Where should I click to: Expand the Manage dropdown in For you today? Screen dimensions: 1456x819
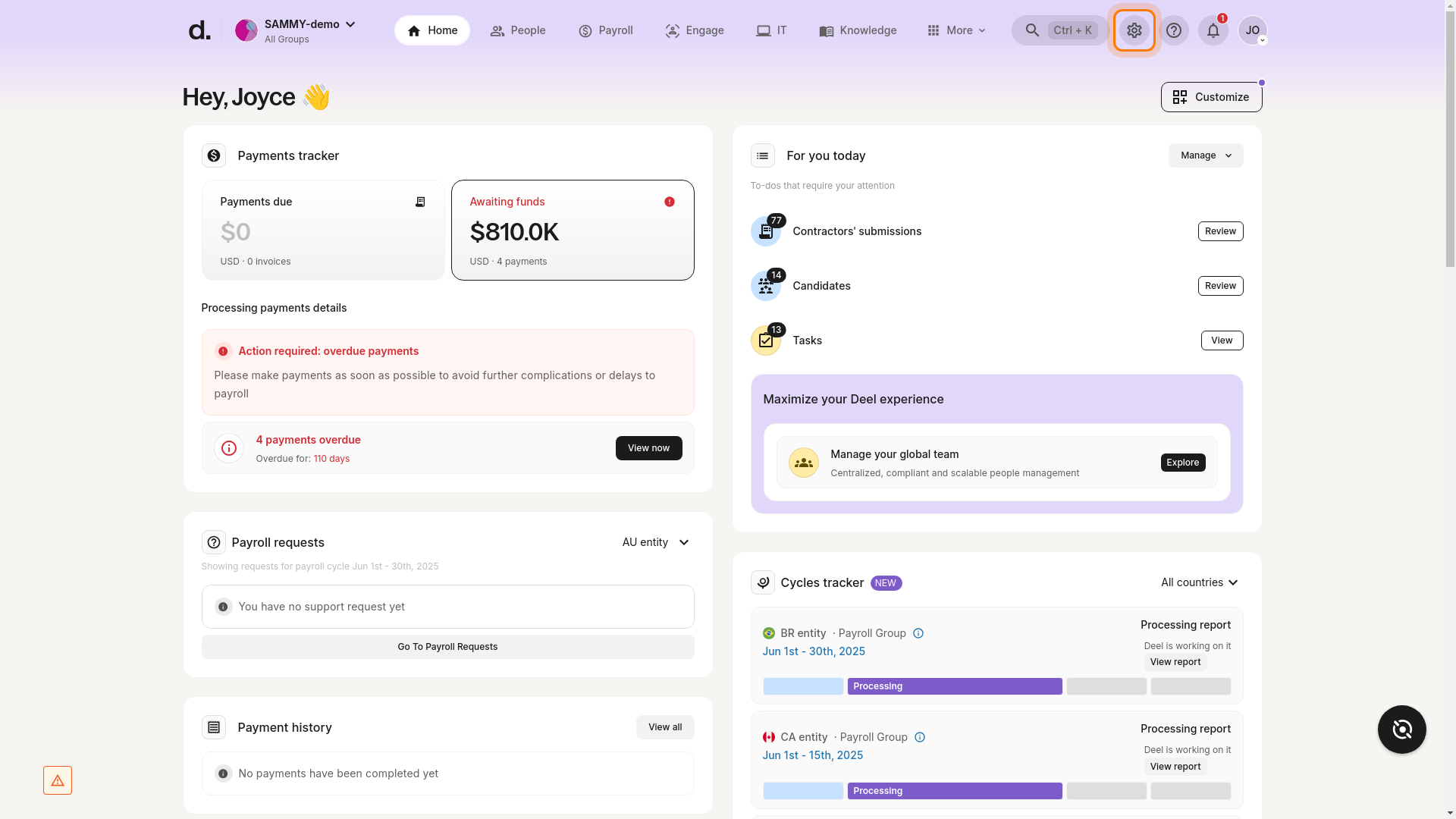point(1205,155)
